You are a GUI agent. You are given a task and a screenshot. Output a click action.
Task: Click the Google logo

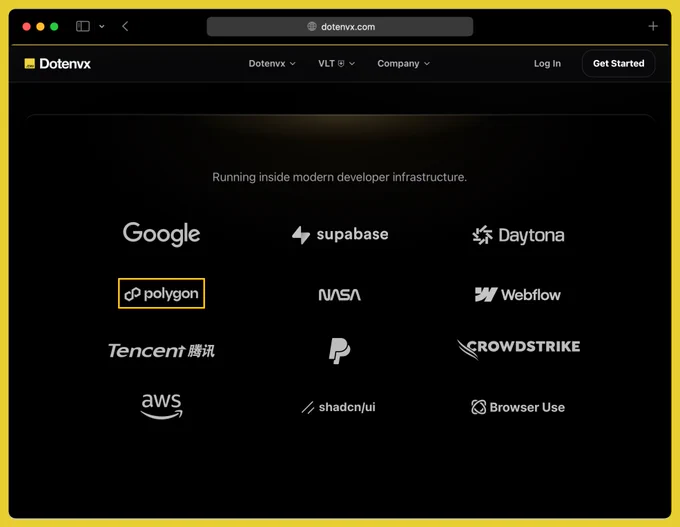161,234
